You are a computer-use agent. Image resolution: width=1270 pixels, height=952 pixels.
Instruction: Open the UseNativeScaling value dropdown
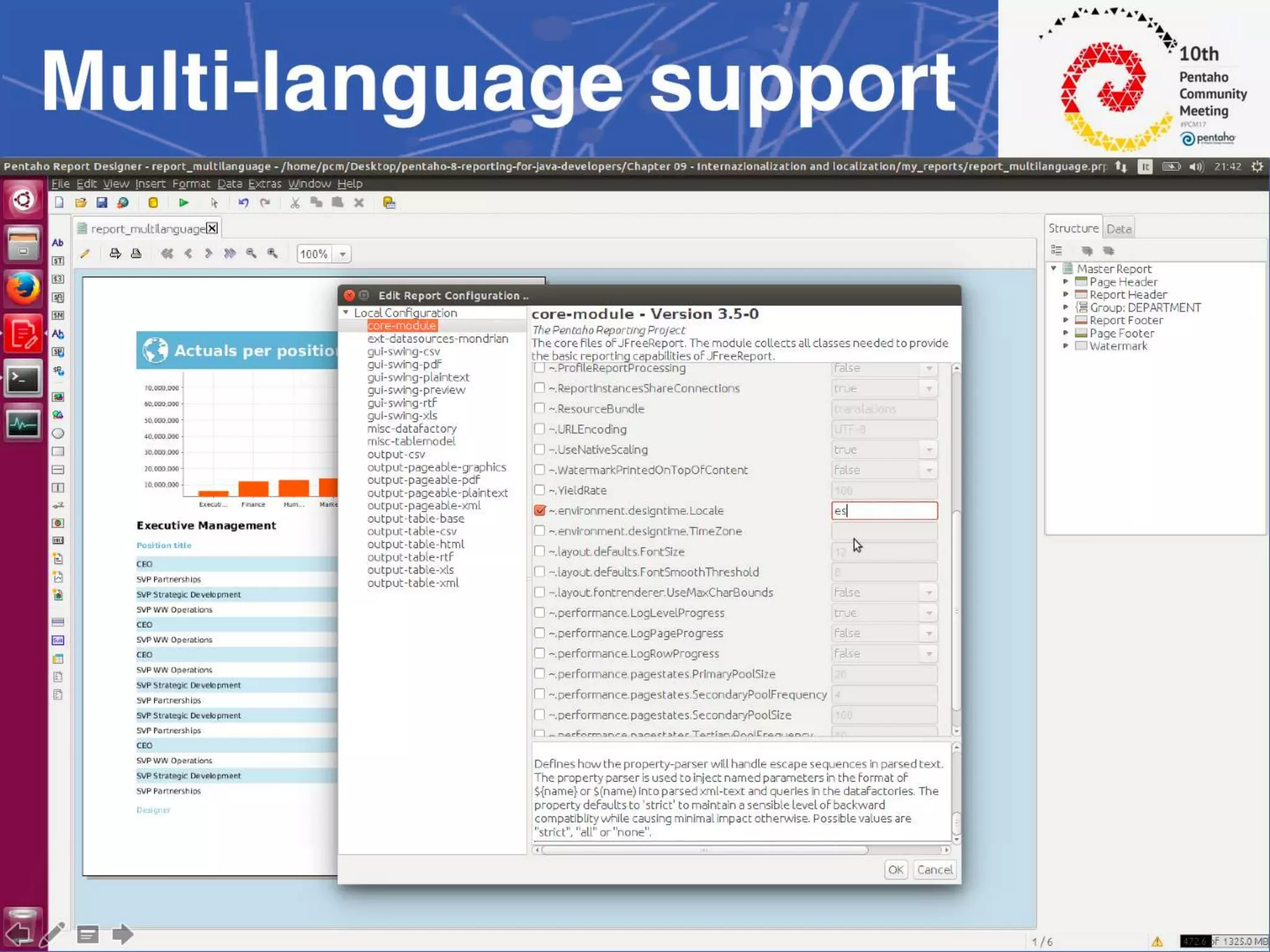click(929, 450)
